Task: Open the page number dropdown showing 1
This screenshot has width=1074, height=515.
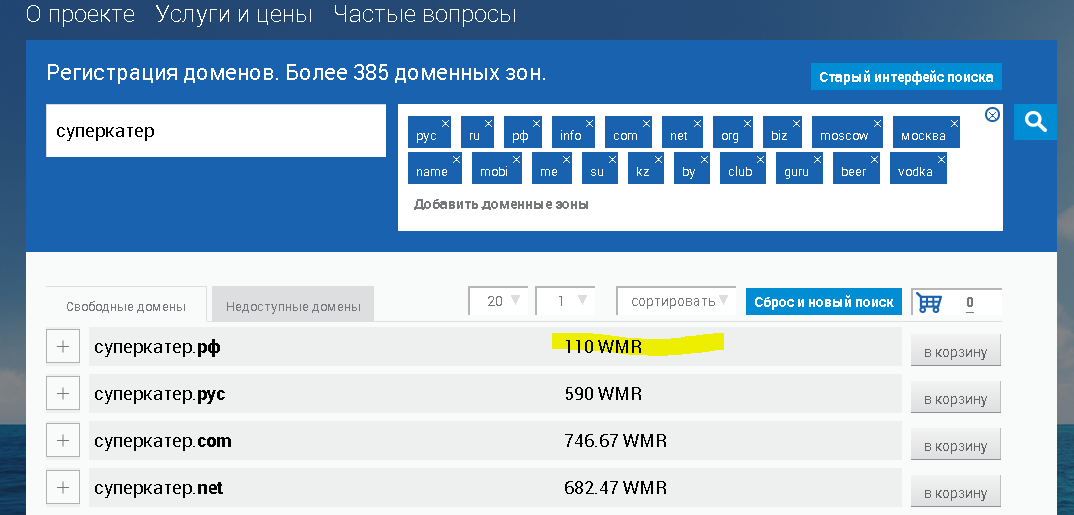Action: click(x=565, y=301)
